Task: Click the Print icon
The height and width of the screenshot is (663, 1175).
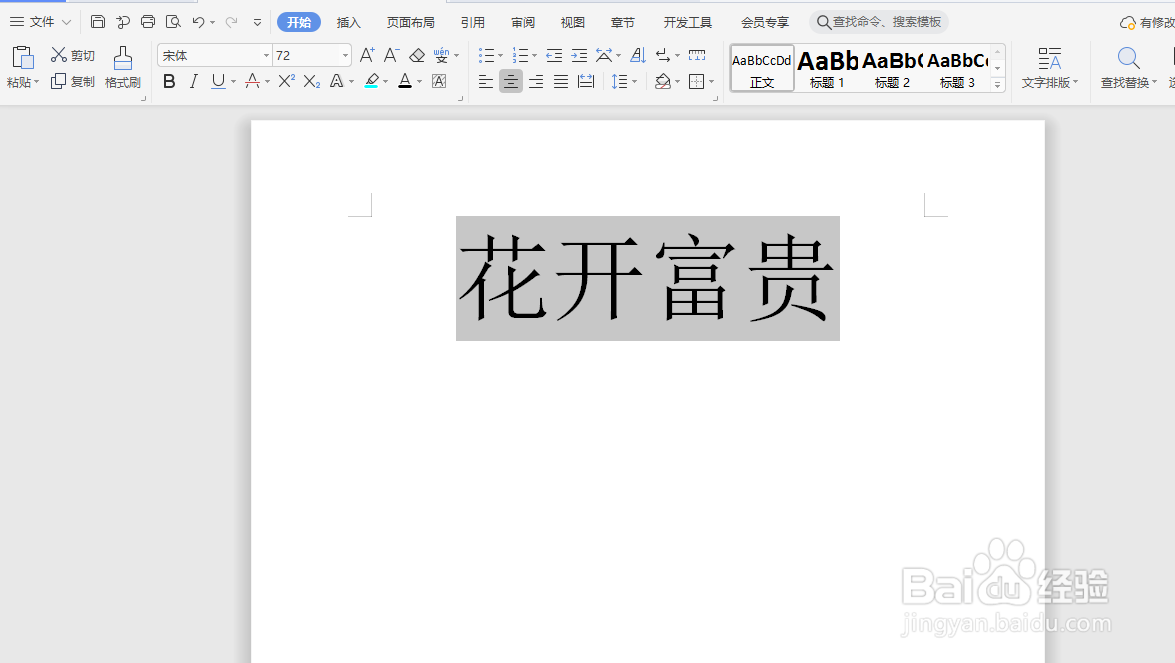Action: pyautogui.click(x=148, y=22)
